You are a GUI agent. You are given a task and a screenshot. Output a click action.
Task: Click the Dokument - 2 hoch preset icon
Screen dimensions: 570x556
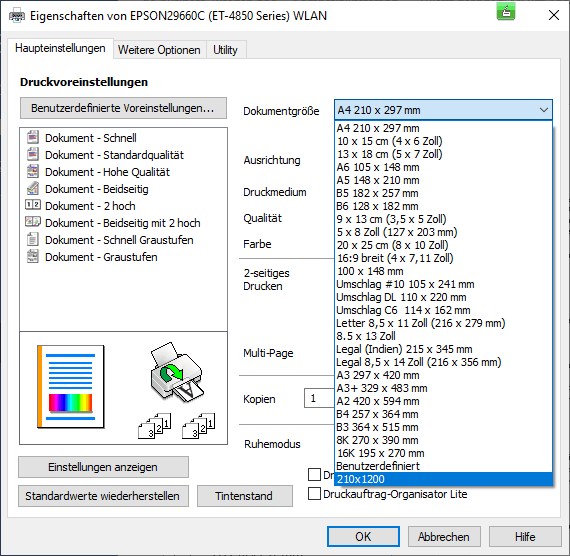pyautogui.click(x=33, y=205)
